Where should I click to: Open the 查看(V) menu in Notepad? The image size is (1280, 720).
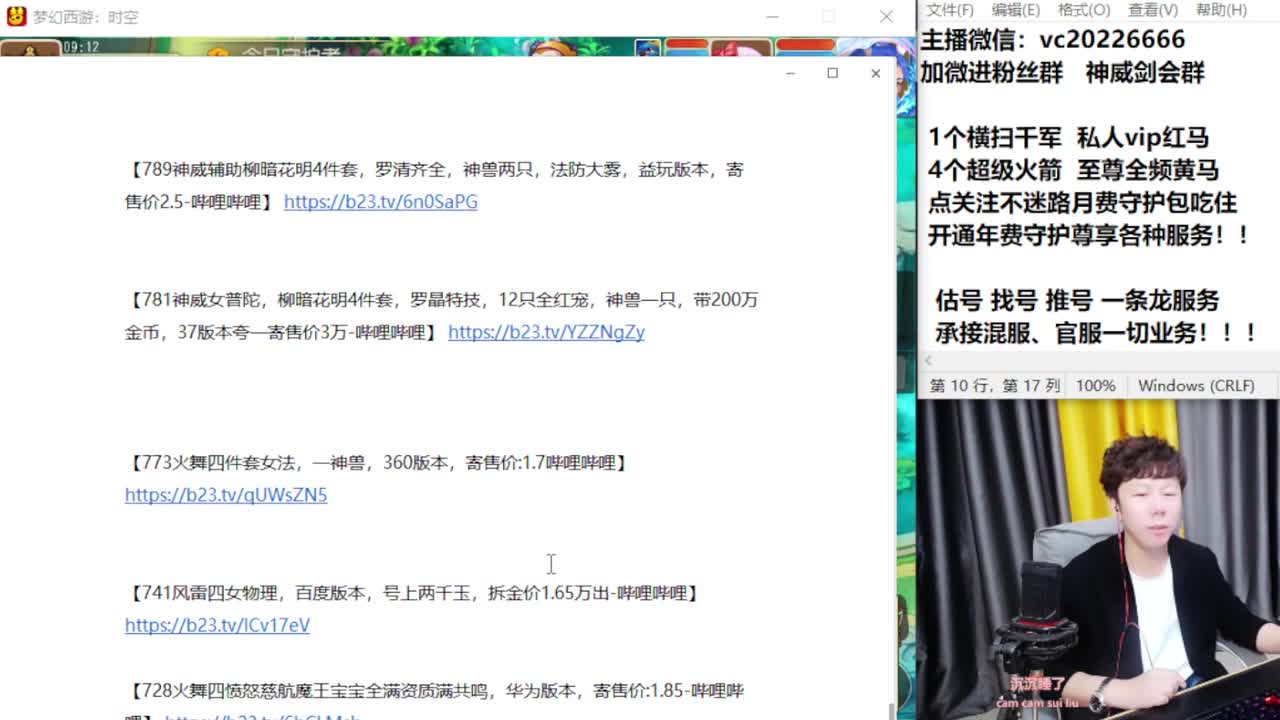[x=1153, y=10]
